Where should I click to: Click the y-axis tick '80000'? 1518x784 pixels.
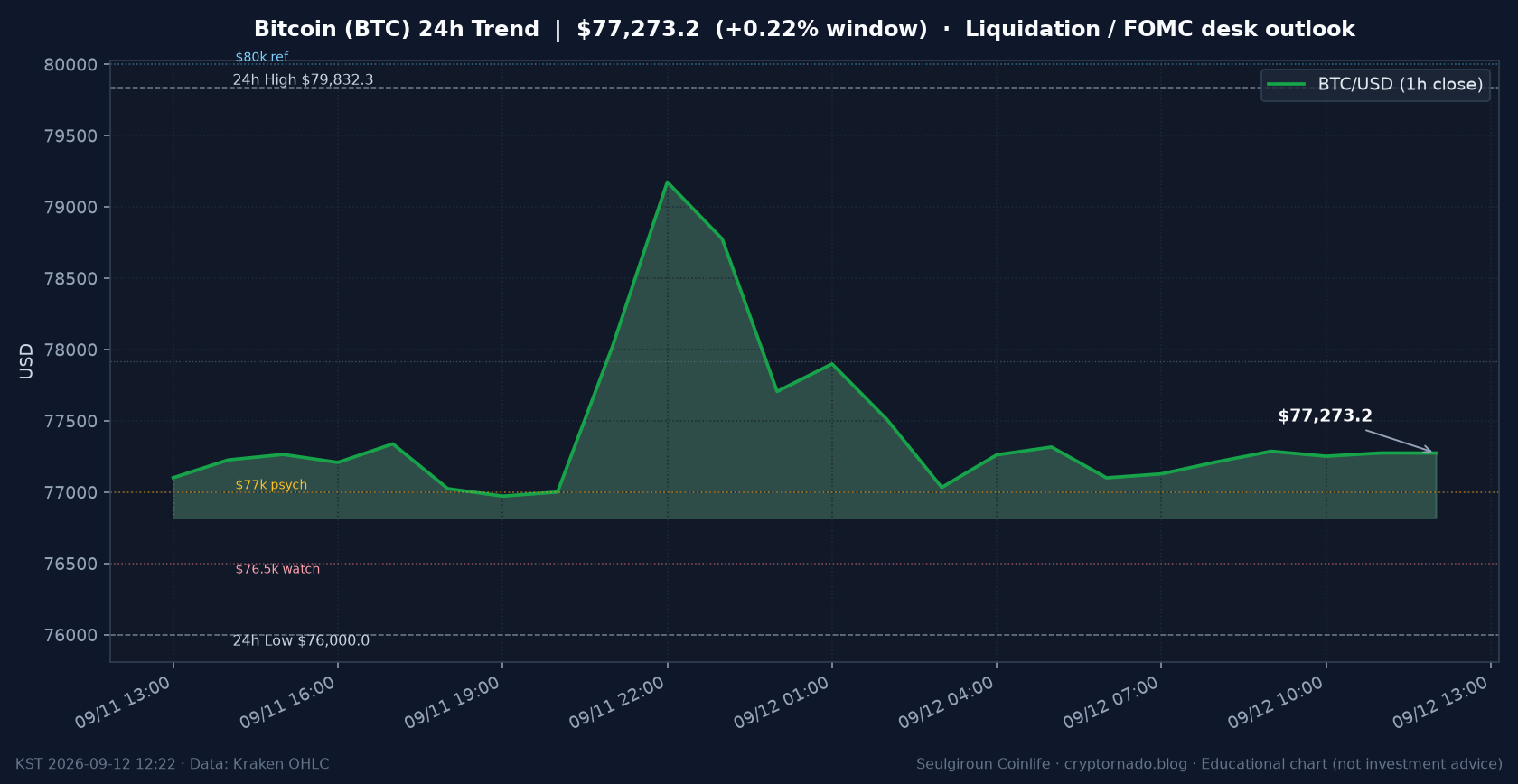pos(70,65)
